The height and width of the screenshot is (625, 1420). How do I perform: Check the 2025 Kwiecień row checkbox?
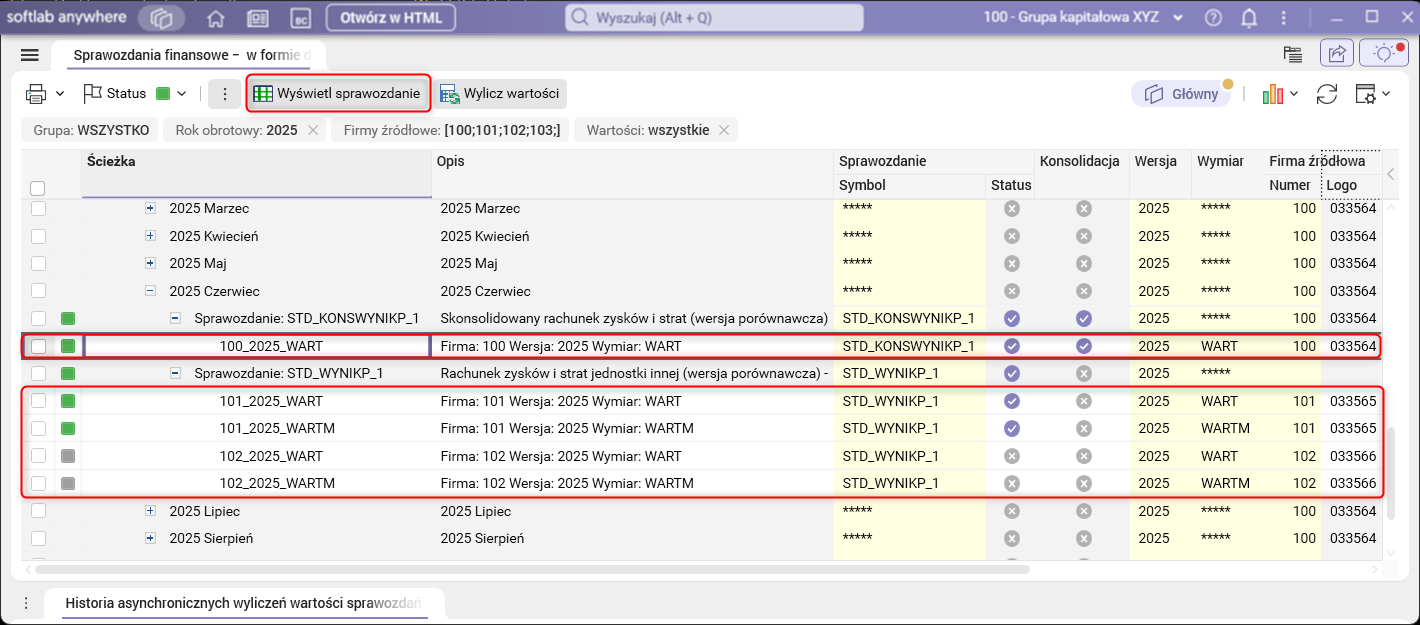coord(38,236)
